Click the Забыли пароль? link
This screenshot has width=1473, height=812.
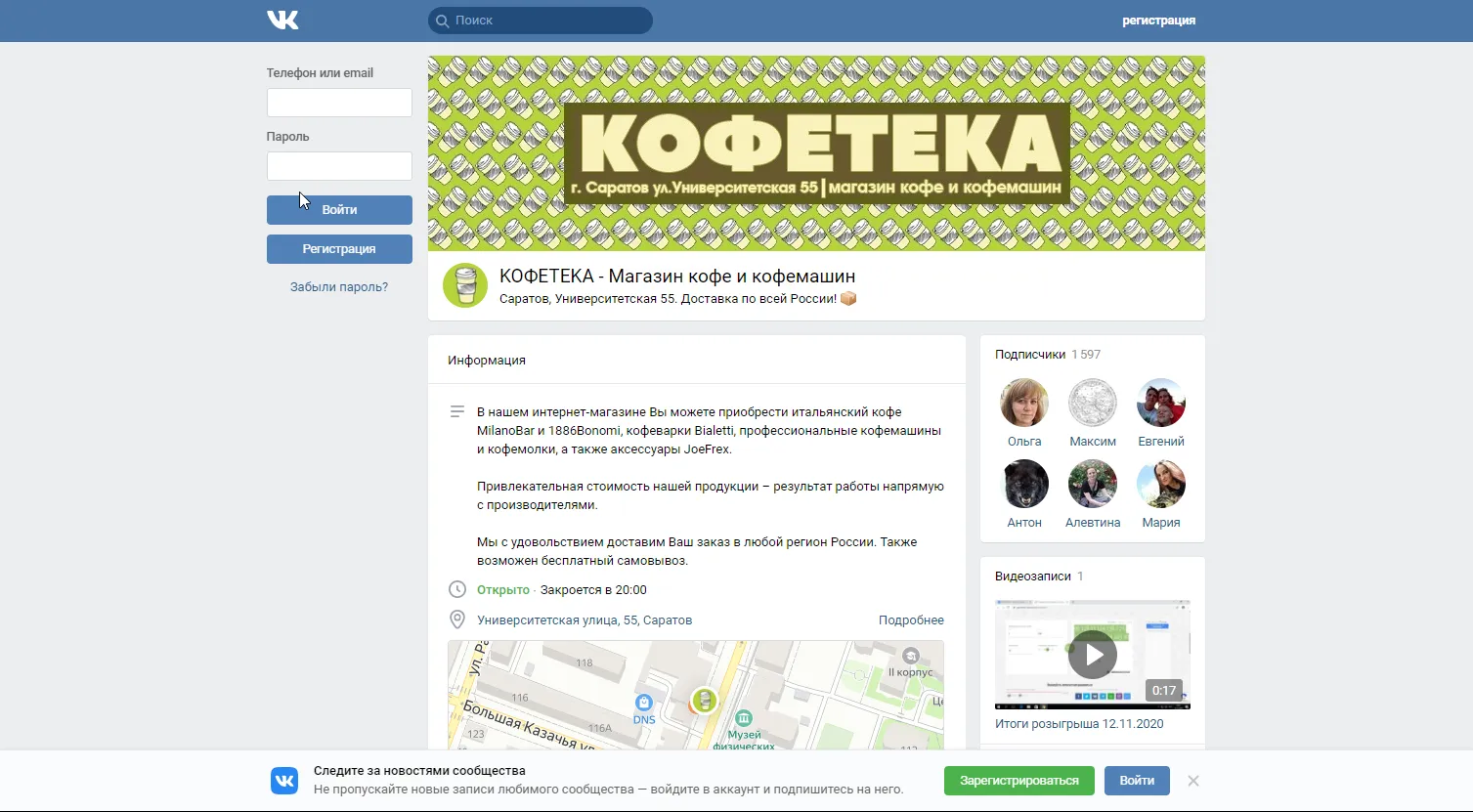[339, 287]
